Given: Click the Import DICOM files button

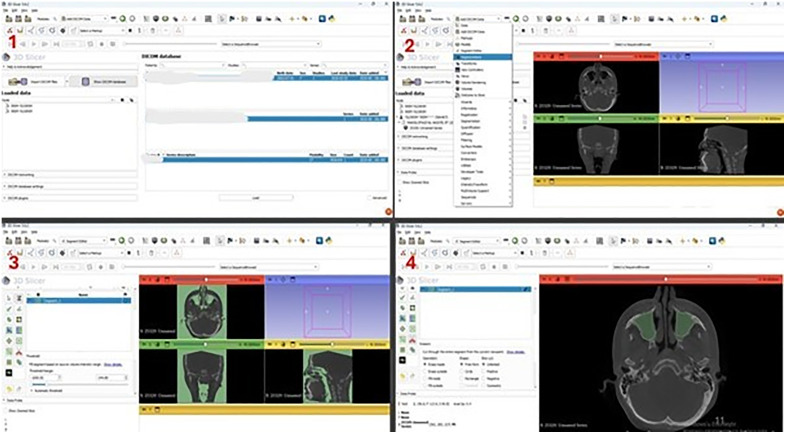Looking at the screenshot, I should (36, 82).
